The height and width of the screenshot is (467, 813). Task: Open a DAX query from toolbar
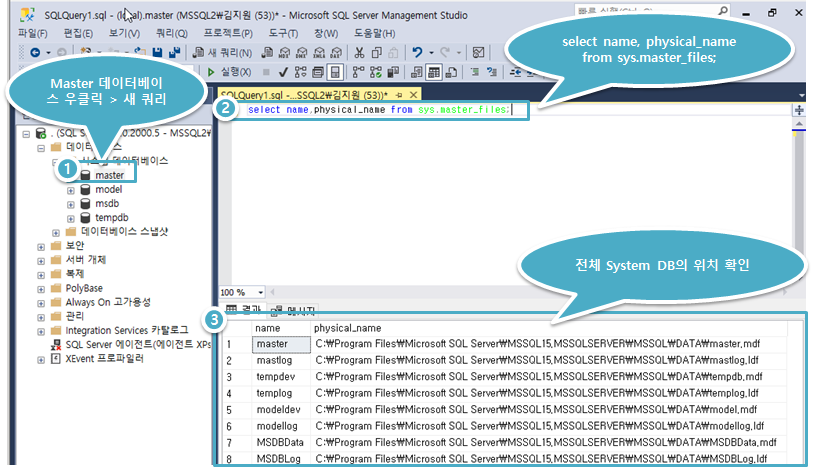coord(337,52)
